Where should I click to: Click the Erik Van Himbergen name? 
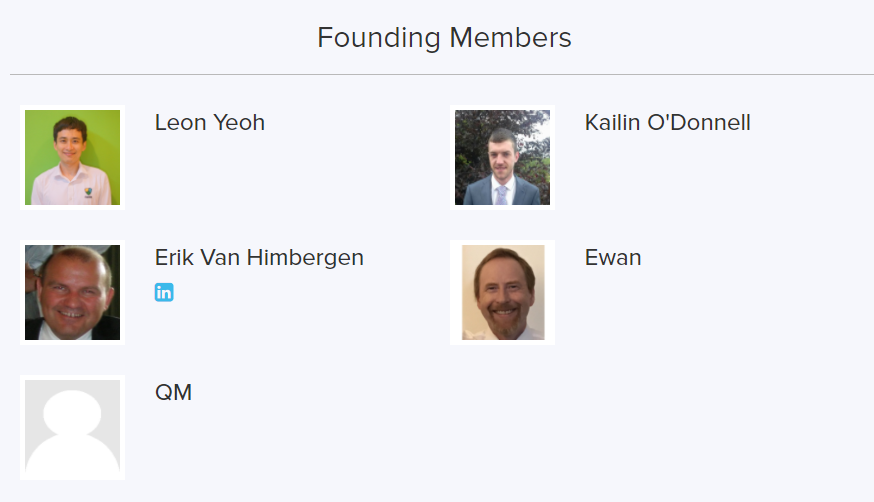(259, 257)
